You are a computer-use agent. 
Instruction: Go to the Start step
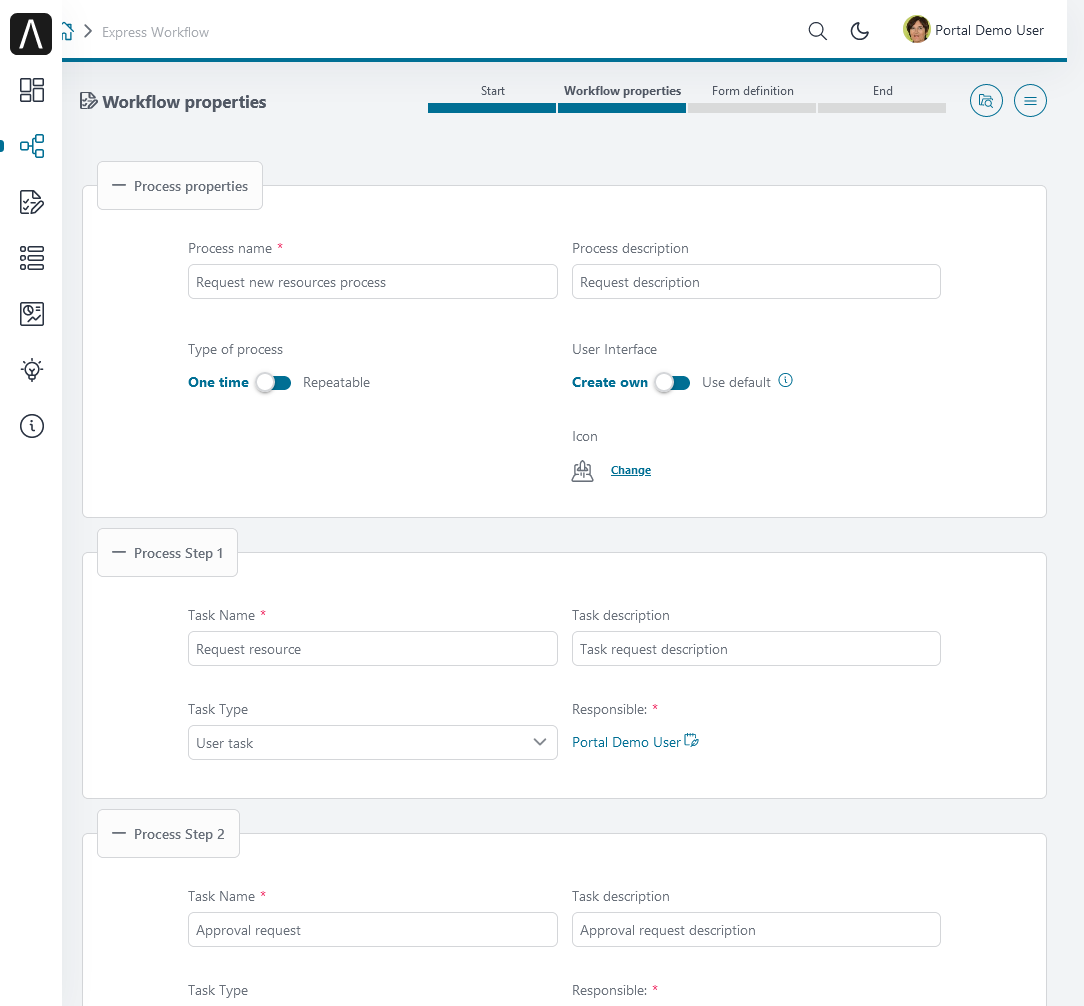click(x=492, y=98)
